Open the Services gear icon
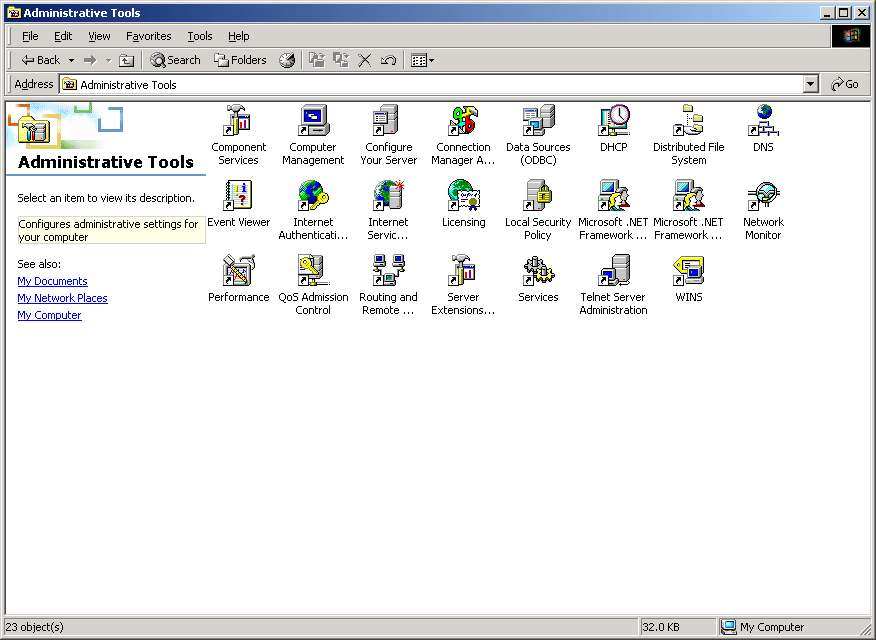This screenshot has height=640, width=876. coord(538,271)
